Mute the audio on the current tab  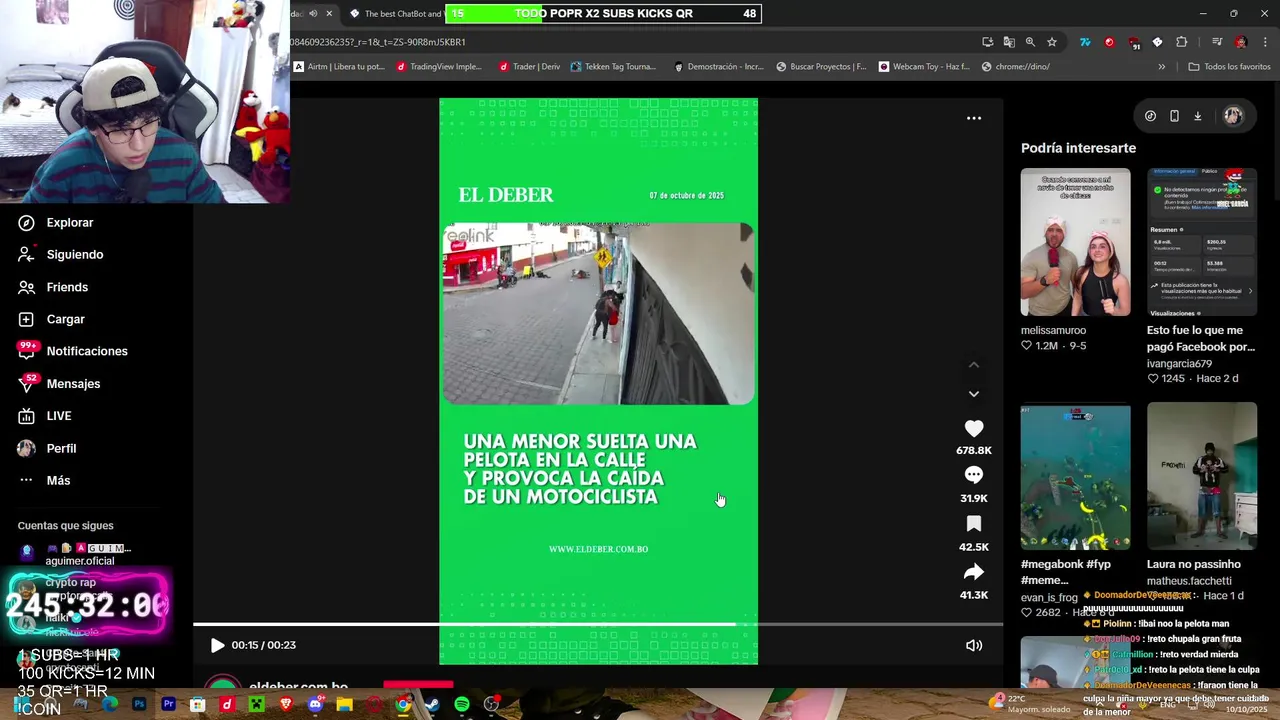(313, 13)
